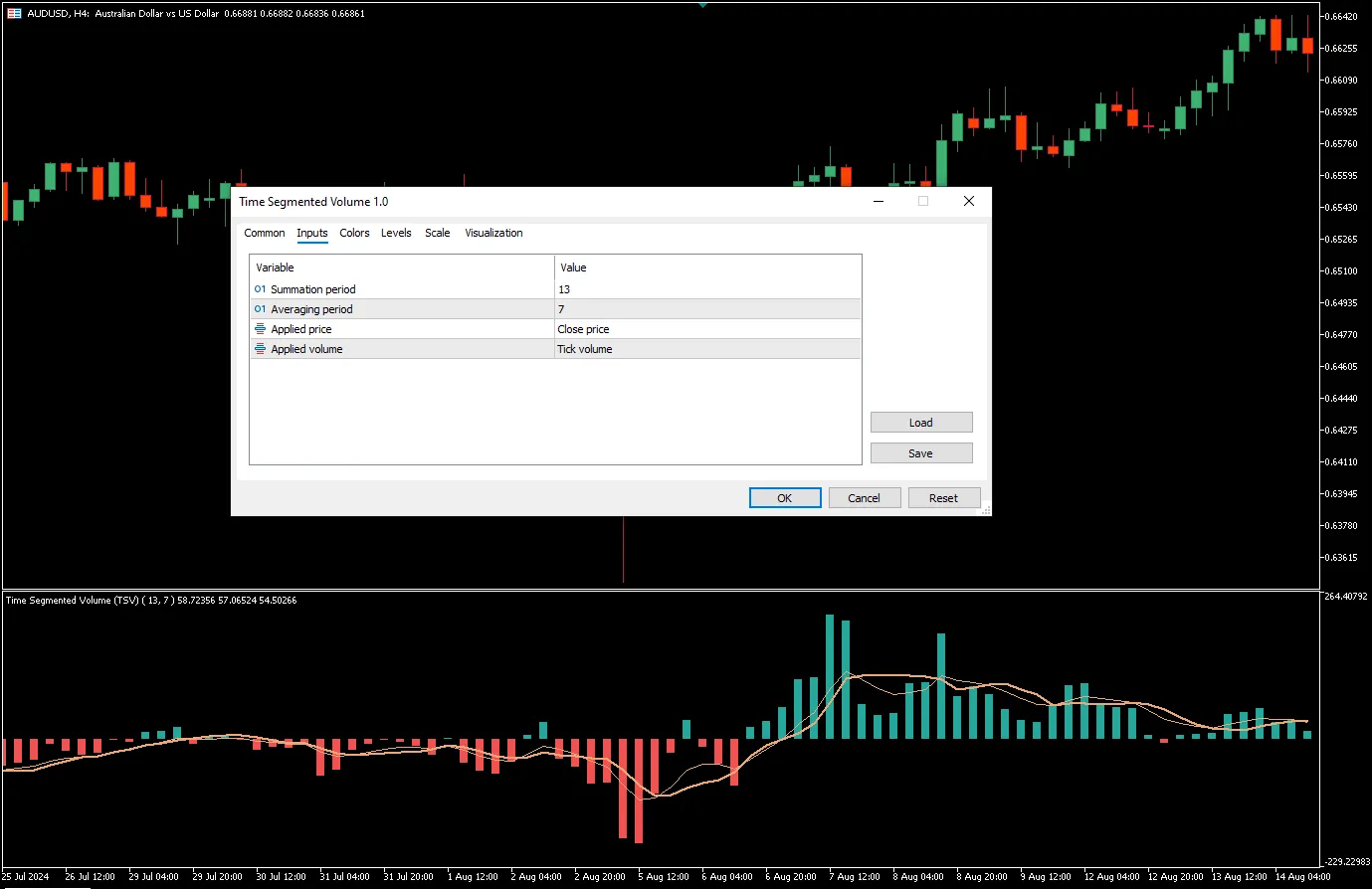The image size is (1372, 889).
Task: Open the Applied volume Tick volume dropdown
Action: tap(706, 349)
